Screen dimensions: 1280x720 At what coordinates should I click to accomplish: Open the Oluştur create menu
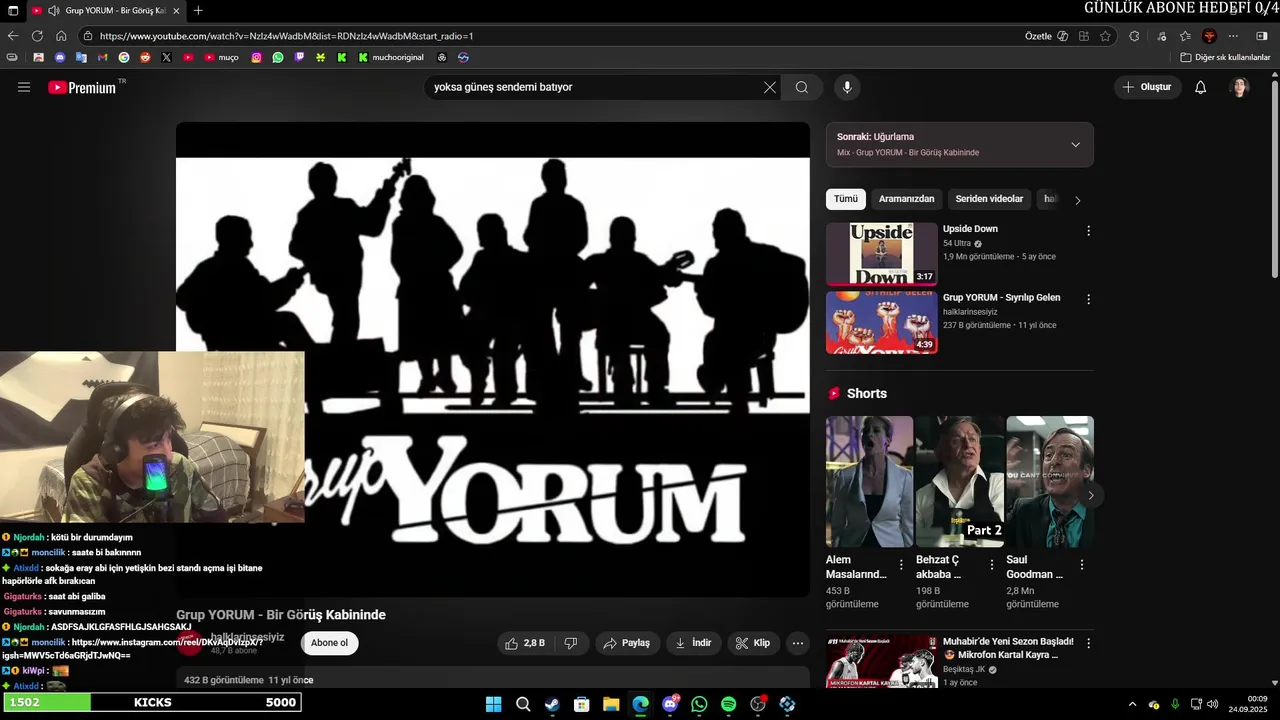click(x=1147, y=87)
